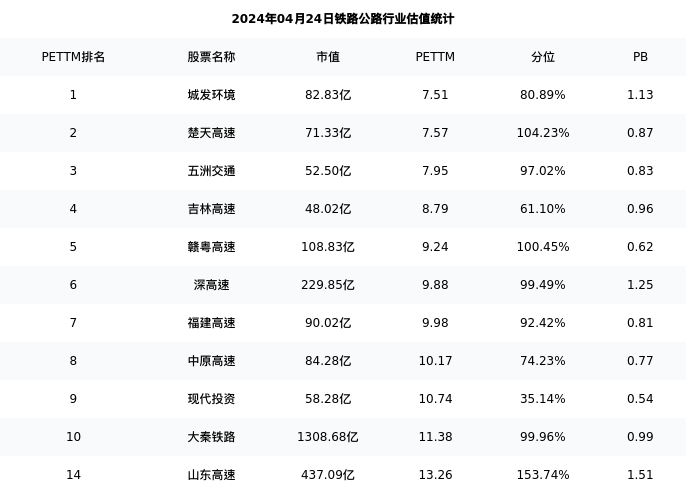Click the 1308.68亿 market value cell

click(328, 437)
